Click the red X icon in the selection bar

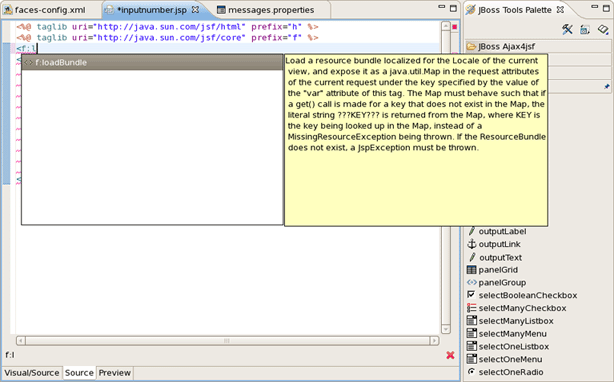click(x=450, y=355)
